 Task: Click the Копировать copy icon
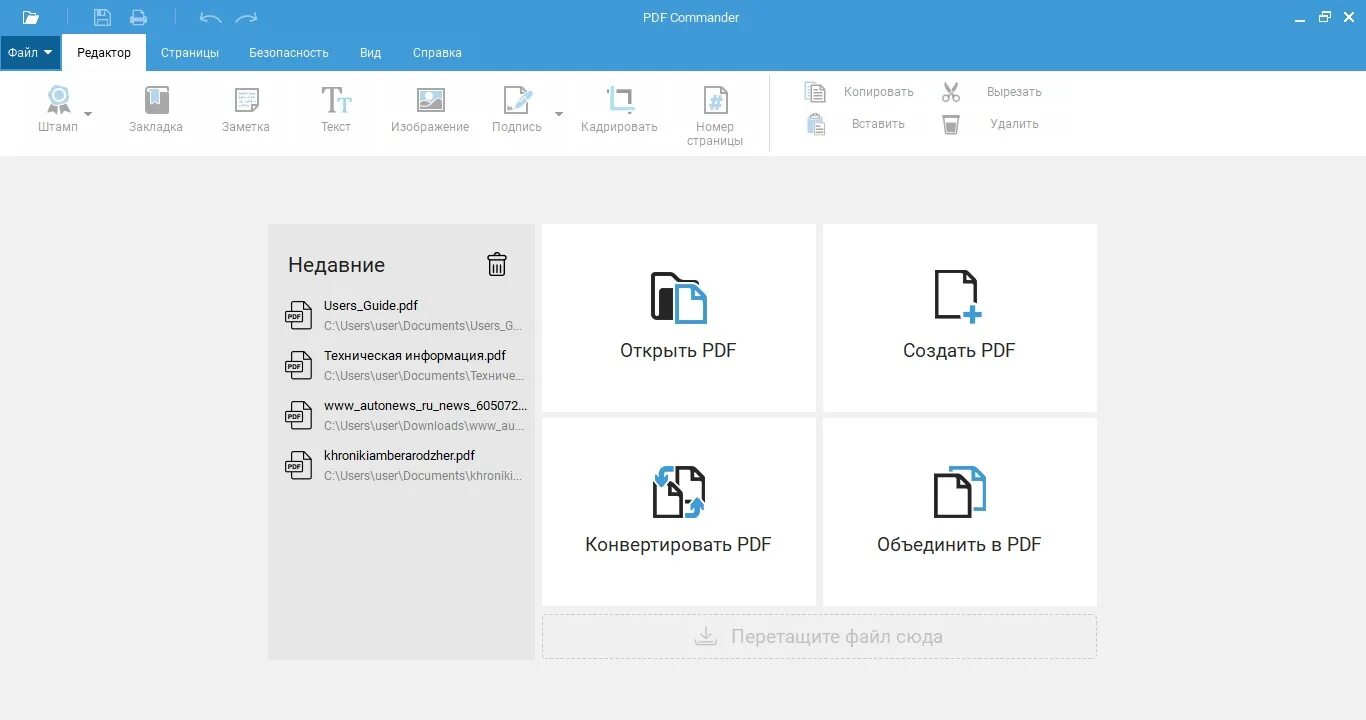pos(816,92)
